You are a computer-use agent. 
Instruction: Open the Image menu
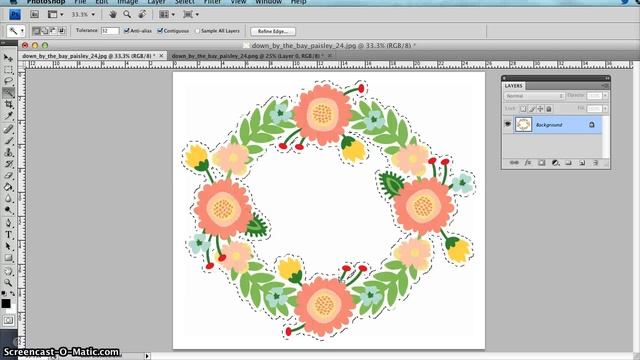pyautogui.click(x=128, y=2)
